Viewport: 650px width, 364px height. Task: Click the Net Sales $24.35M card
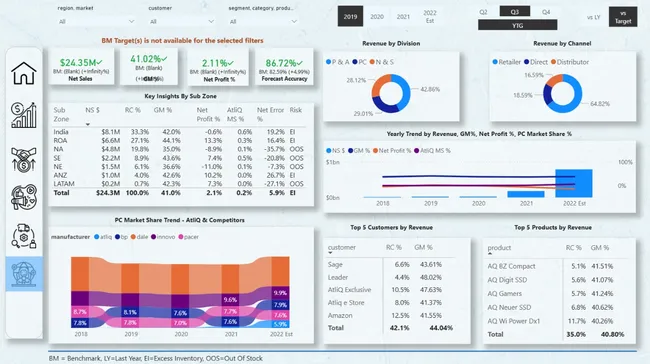pos(81,67)
